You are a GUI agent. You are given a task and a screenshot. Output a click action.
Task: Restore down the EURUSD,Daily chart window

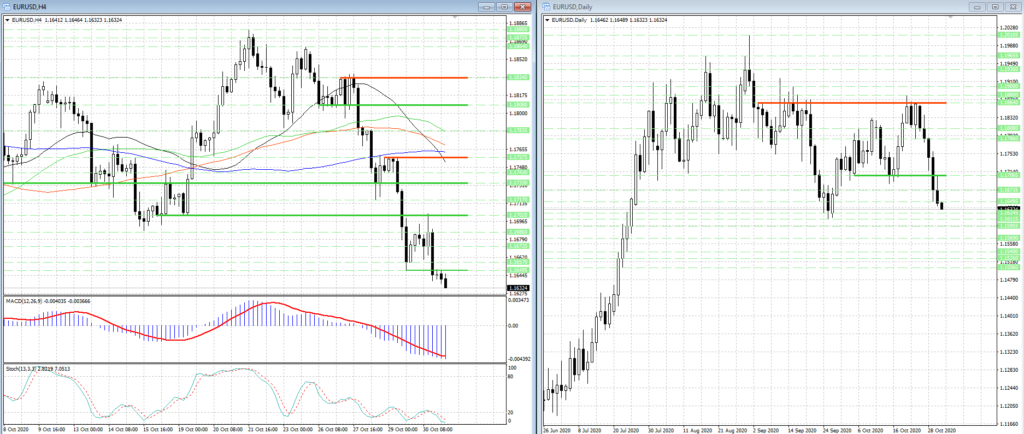point(995,7)
